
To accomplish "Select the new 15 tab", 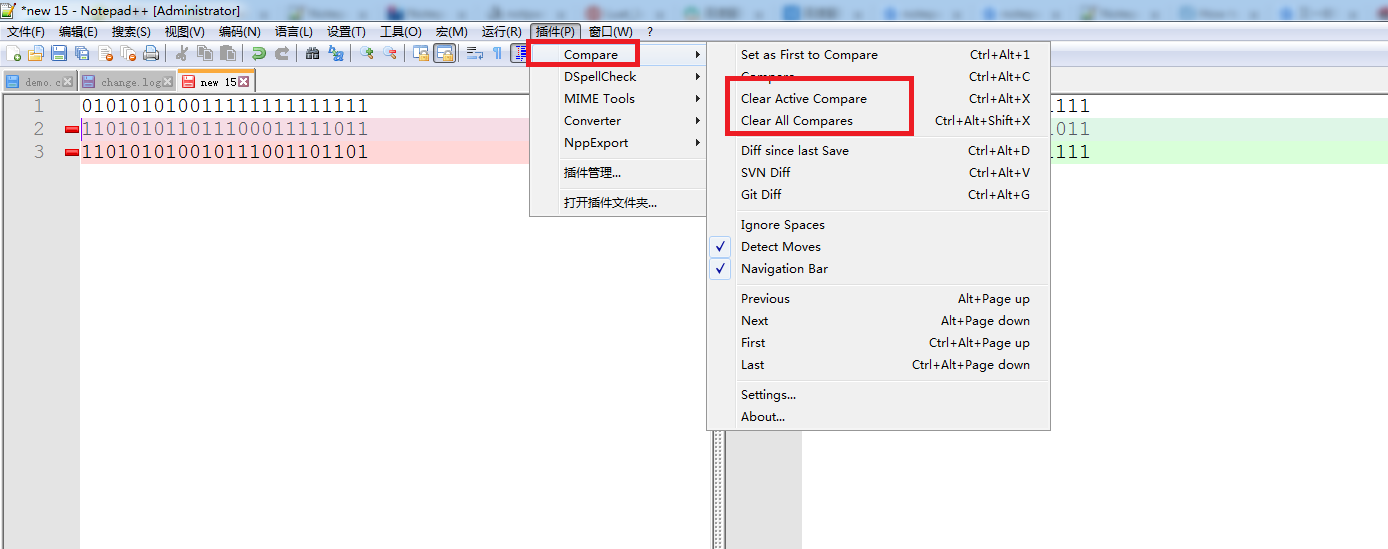I will 216,81.
